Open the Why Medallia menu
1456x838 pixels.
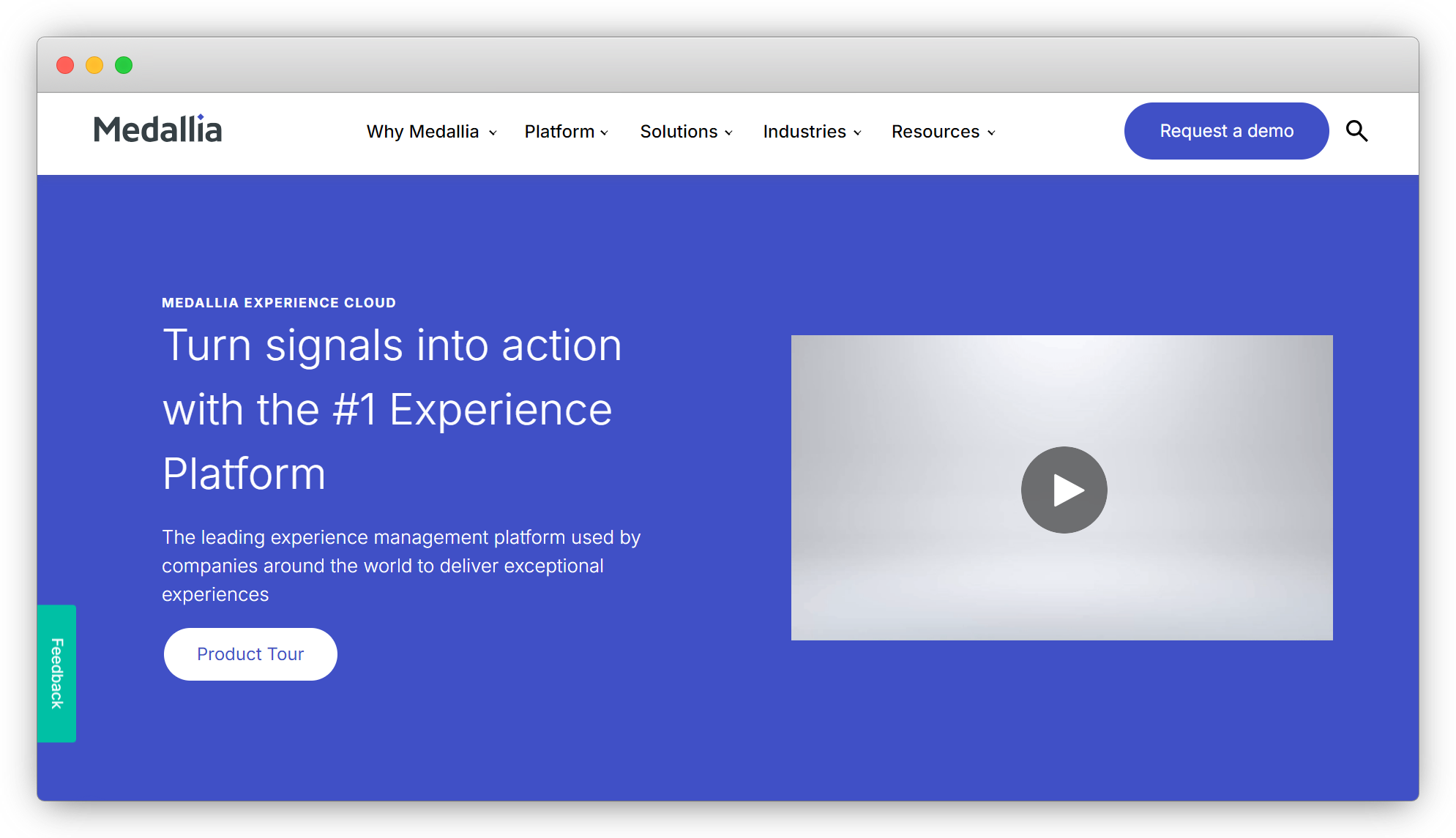point(422,132)
